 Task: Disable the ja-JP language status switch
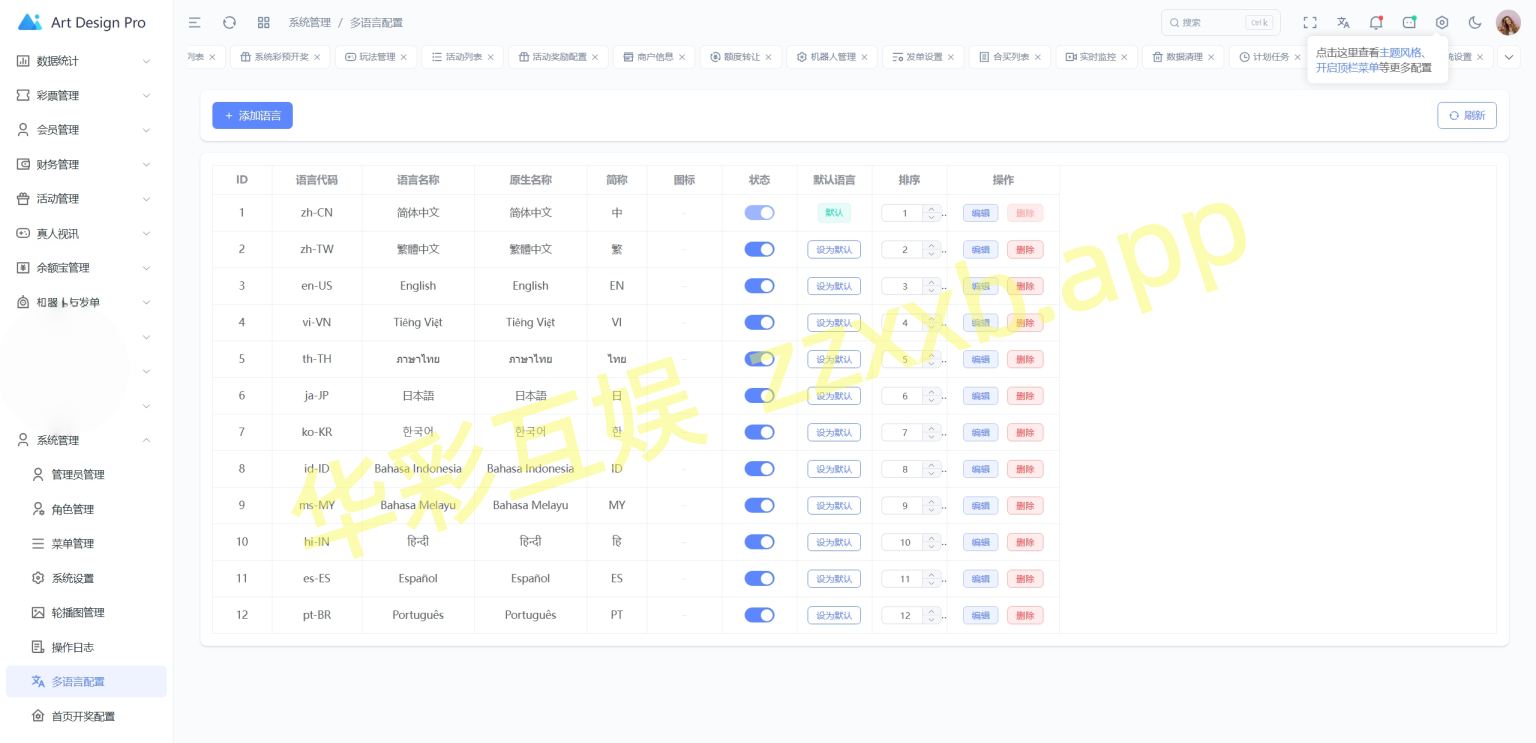(759, 396)
